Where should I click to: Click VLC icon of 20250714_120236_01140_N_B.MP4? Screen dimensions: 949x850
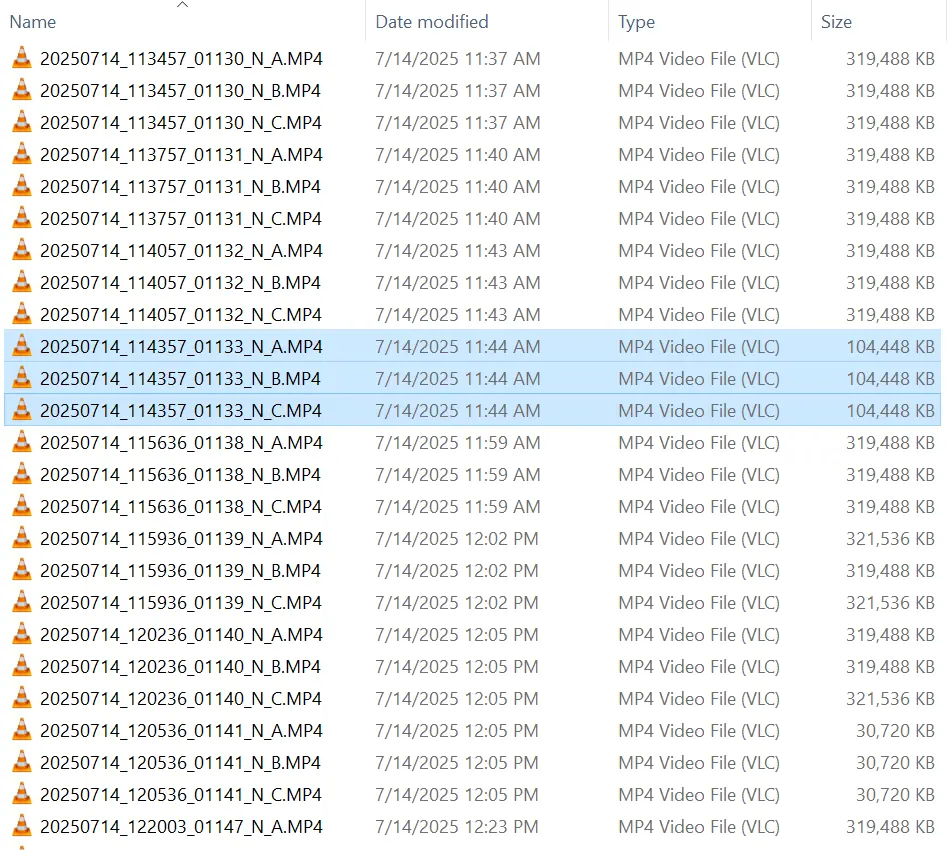click(22, 667)
